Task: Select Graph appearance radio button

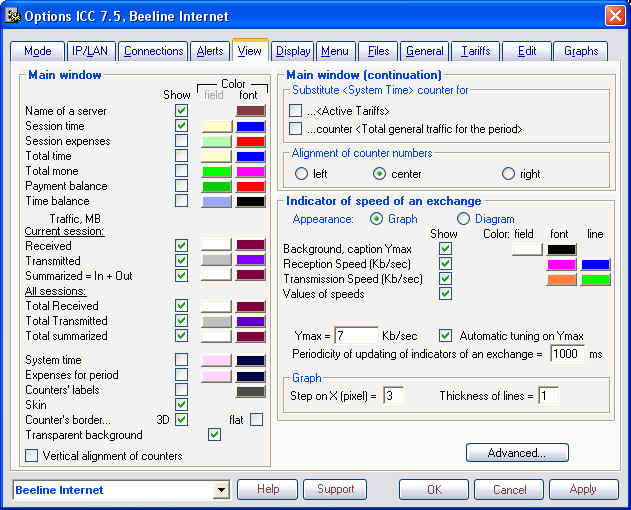Action: [x=376, y=219]
